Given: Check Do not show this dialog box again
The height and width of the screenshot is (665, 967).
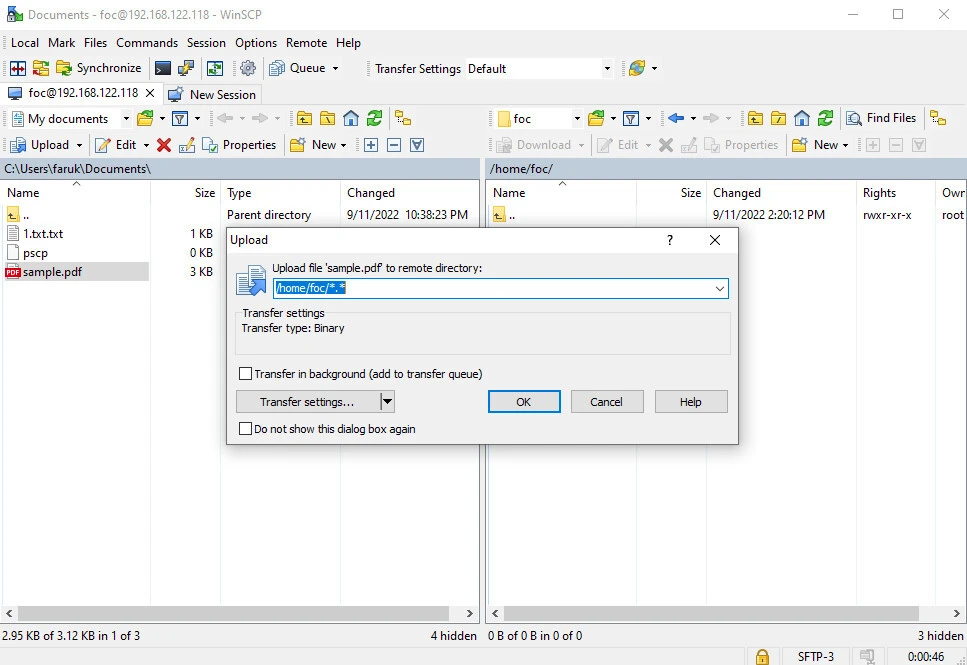Looking at the screenshot, I should (246, 429).
